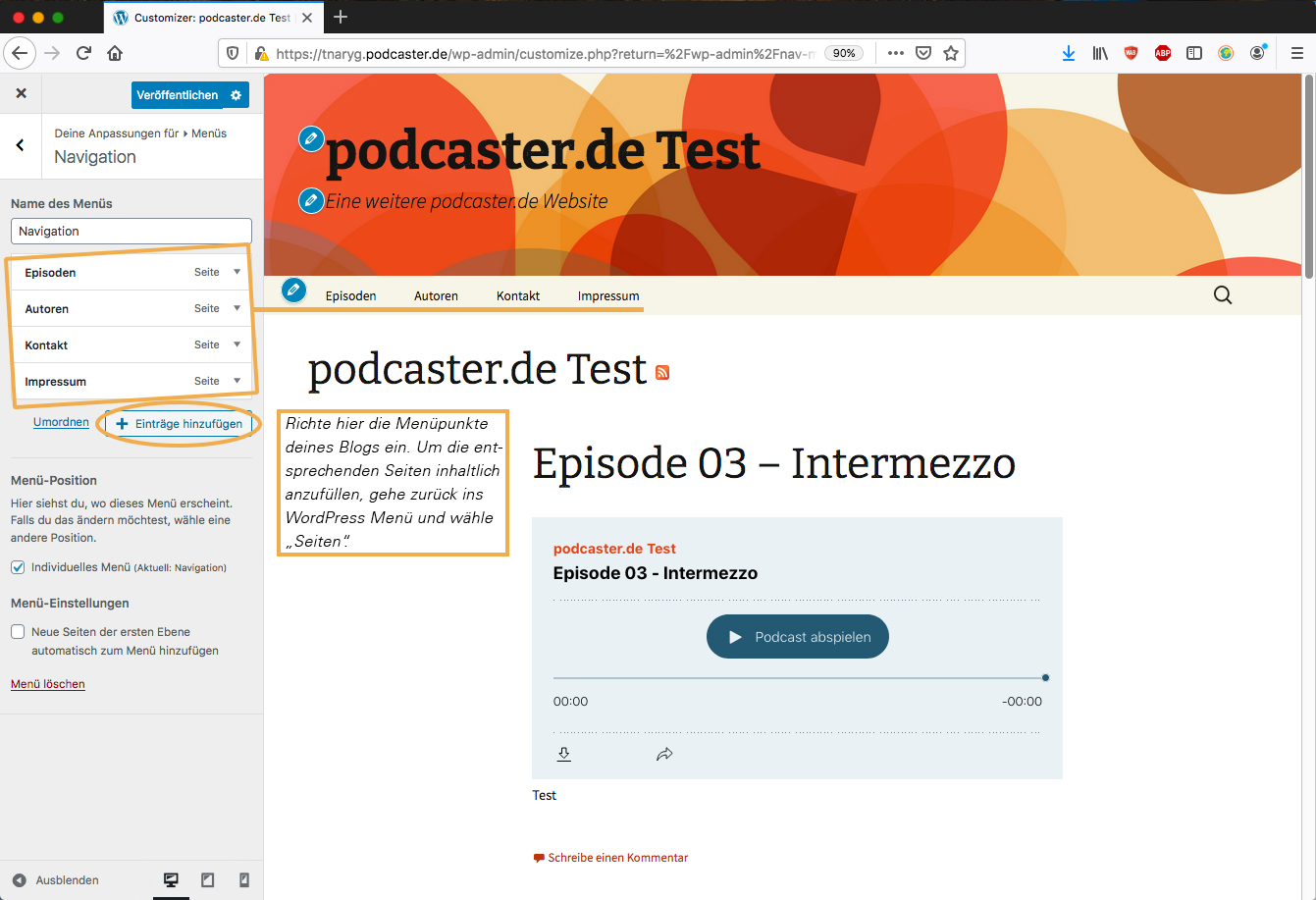Expand the Autoren menu item

coord(237,308)
